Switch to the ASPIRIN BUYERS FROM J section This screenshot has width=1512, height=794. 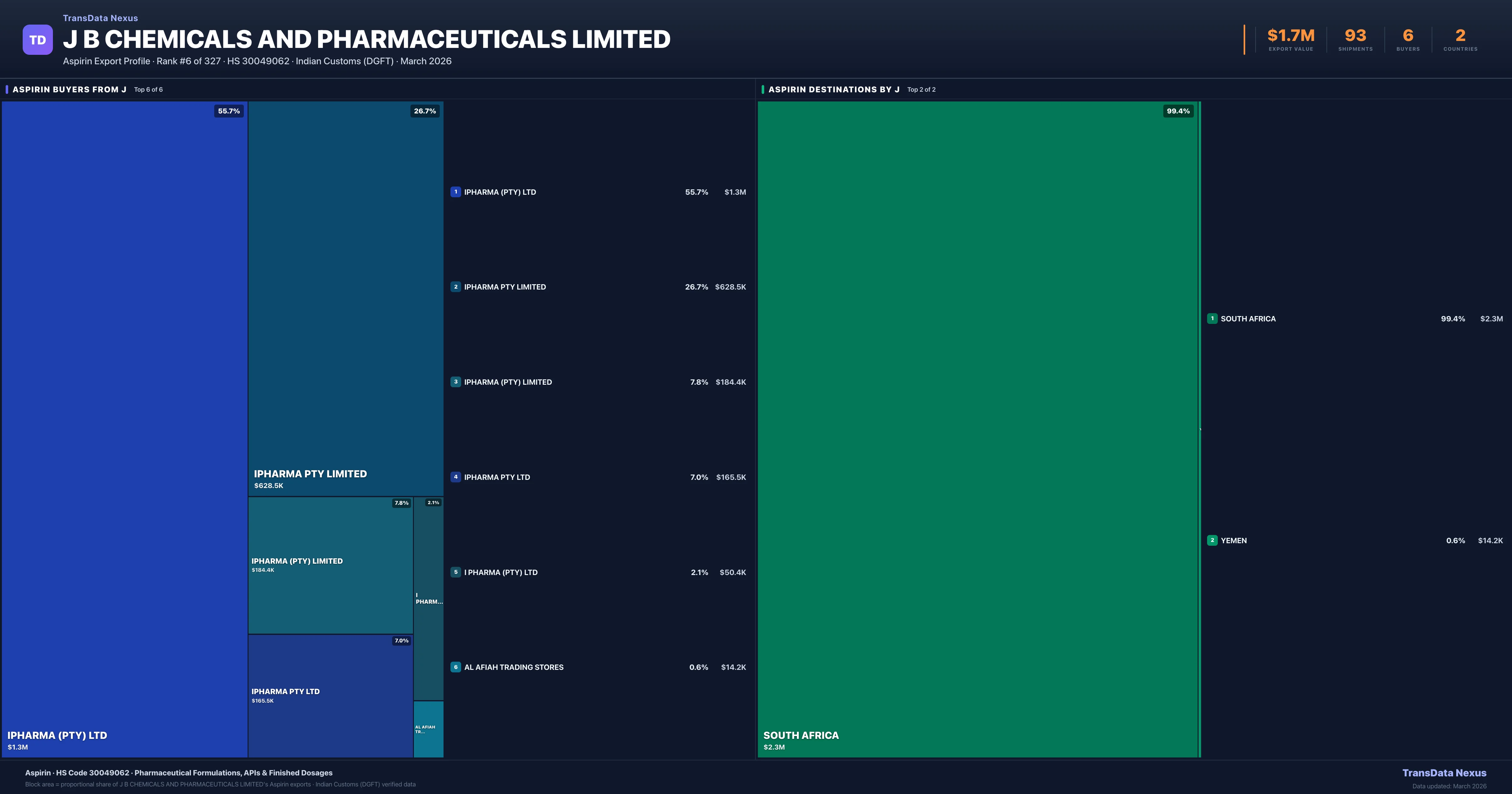click(x=69, y=89)
